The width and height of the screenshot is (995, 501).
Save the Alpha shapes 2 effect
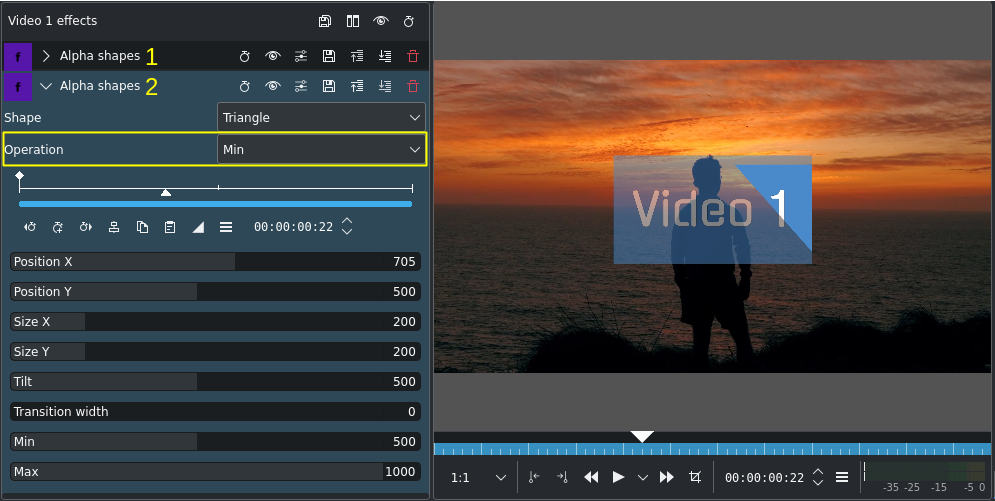(329, 86)
